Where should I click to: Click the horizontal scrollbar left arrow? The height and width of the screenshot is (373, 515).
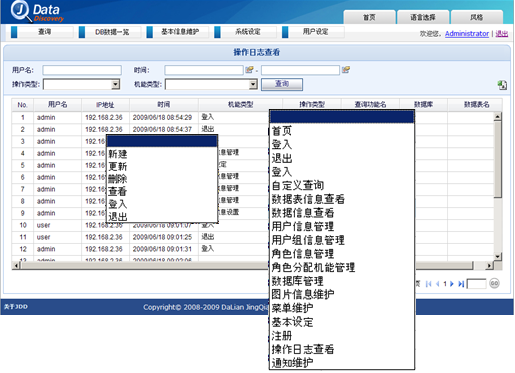pos(16,266)
